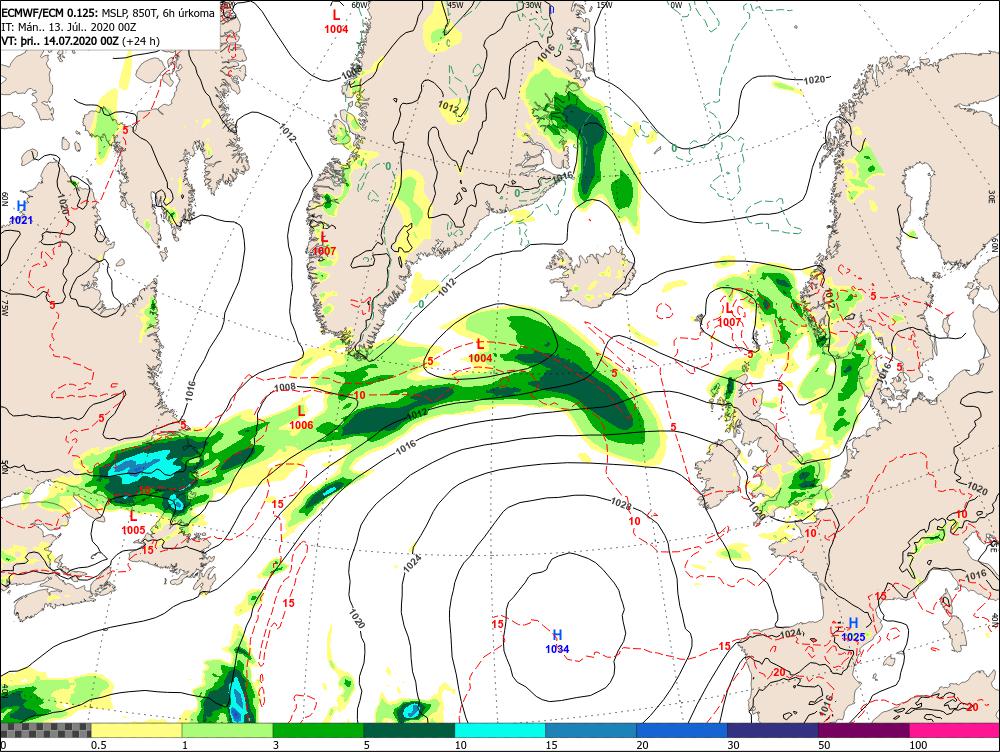The height and width of the screenshot is (752, 1000).
Task: Click the L 1005 low pressure label
Action: (133, 522)
